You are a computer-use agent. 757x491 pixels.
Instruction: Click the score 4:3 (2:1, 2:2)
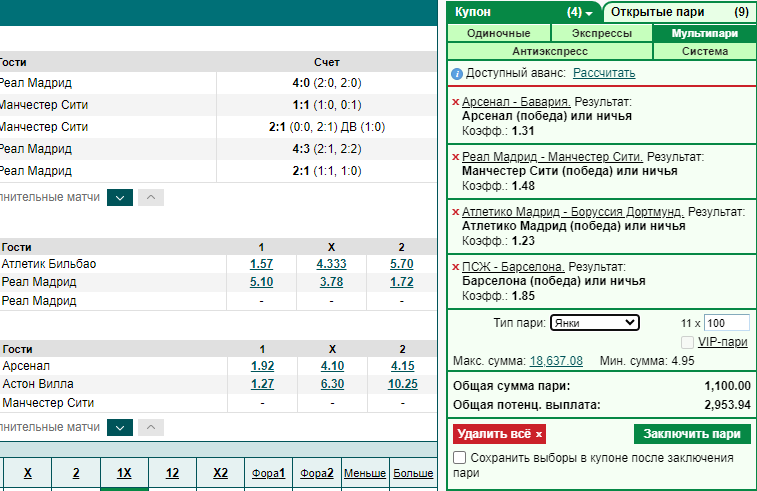coord(326,149)
